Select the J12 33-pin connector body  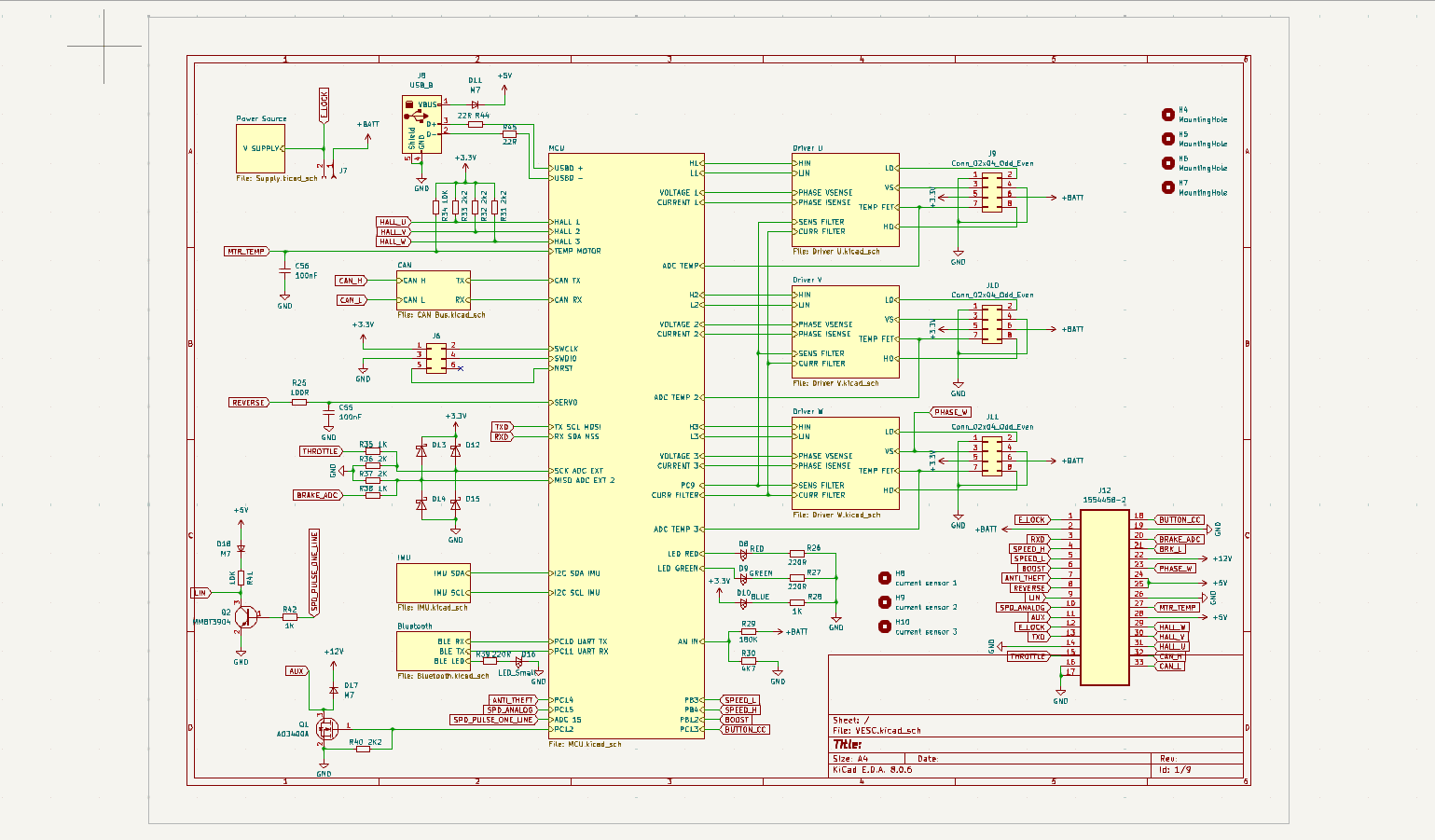[x=1105, y=597]
